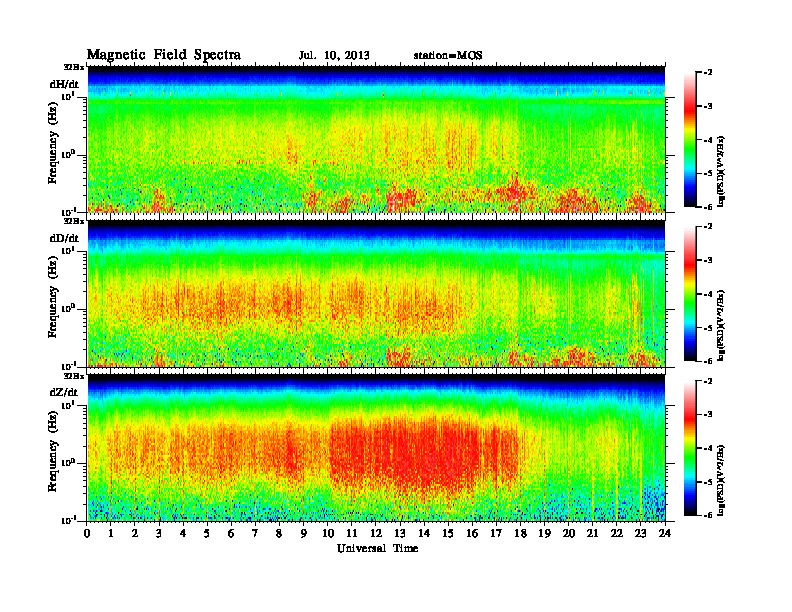792x612 pixels.
Task: Click the log(PSD) label of dH/dt color bar
Action: (720, 171)
